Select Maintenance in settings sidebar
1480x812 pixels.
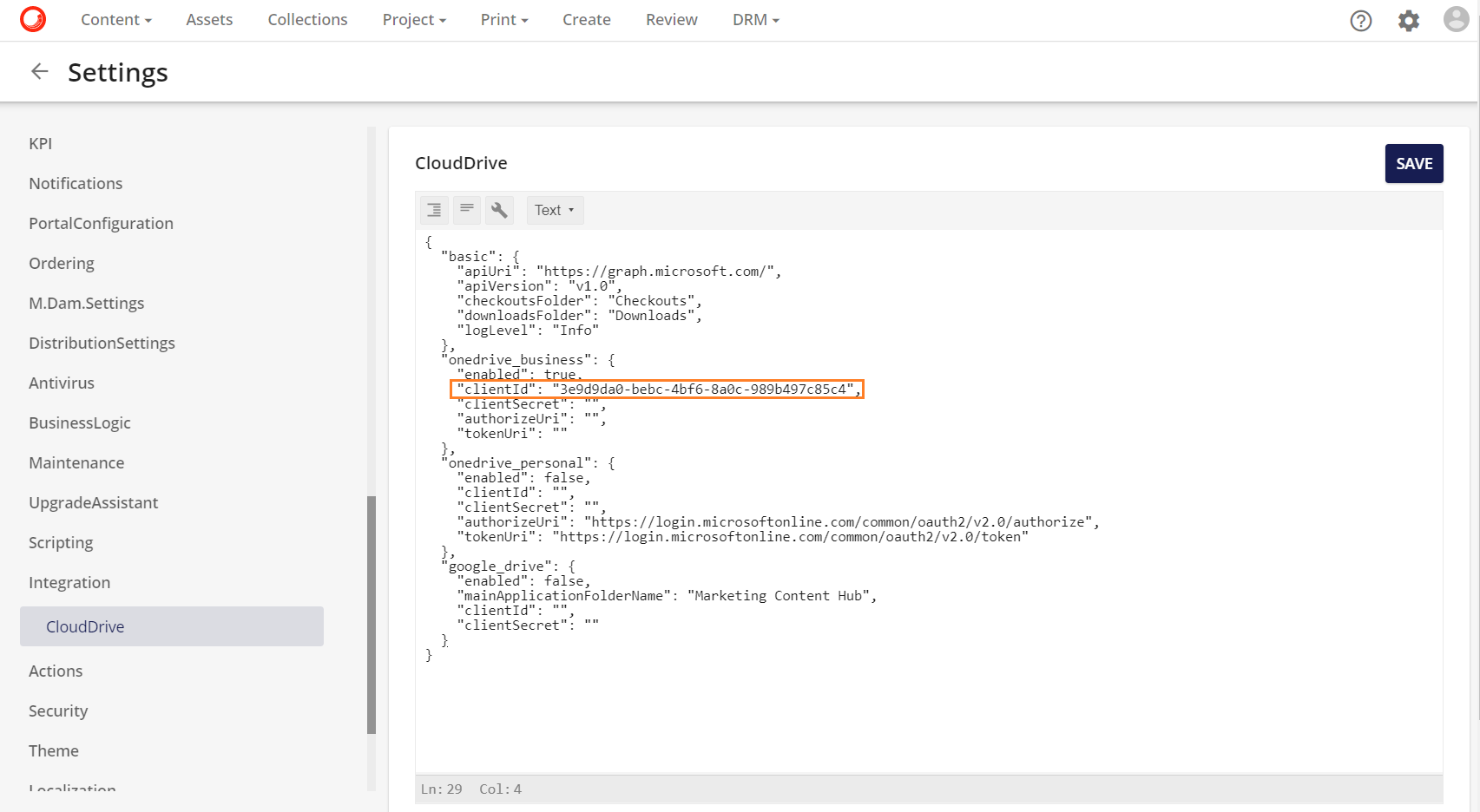point(76,462)
